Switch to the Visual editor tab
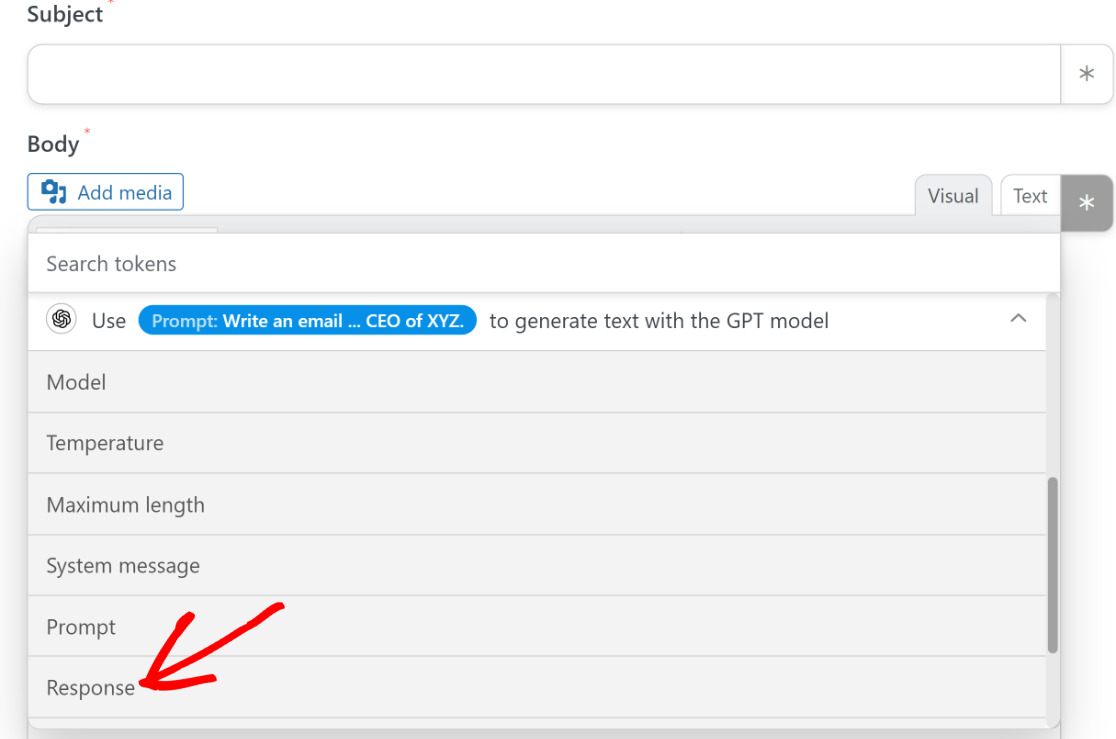This screenshot has height=739, width=1116. 952,196
